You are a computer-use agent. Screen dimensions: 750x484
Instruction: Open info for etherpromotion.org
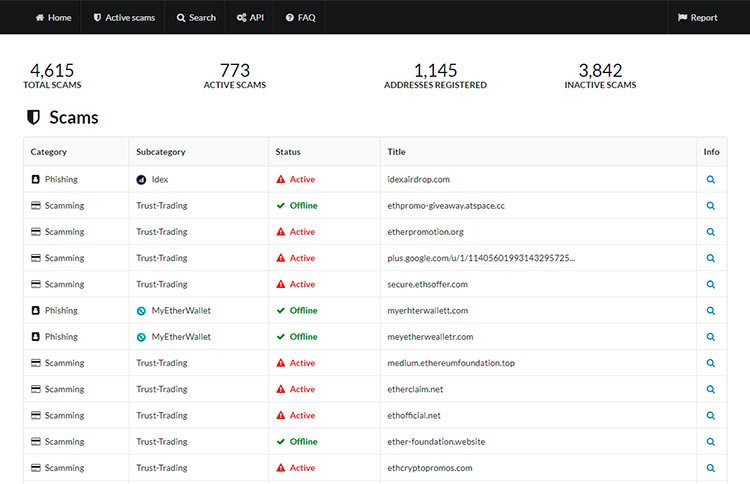[x=711, y=232]
